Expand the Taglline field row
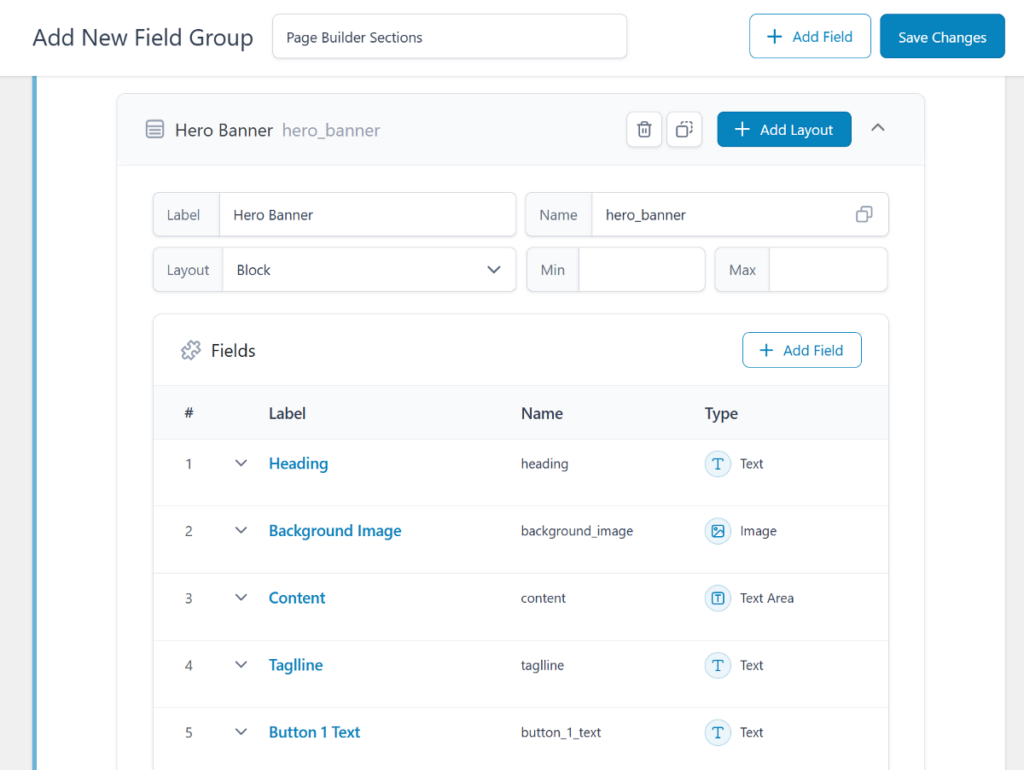Image resolution: width=1024 pixels, height=770 pixels. coord(240,664)
